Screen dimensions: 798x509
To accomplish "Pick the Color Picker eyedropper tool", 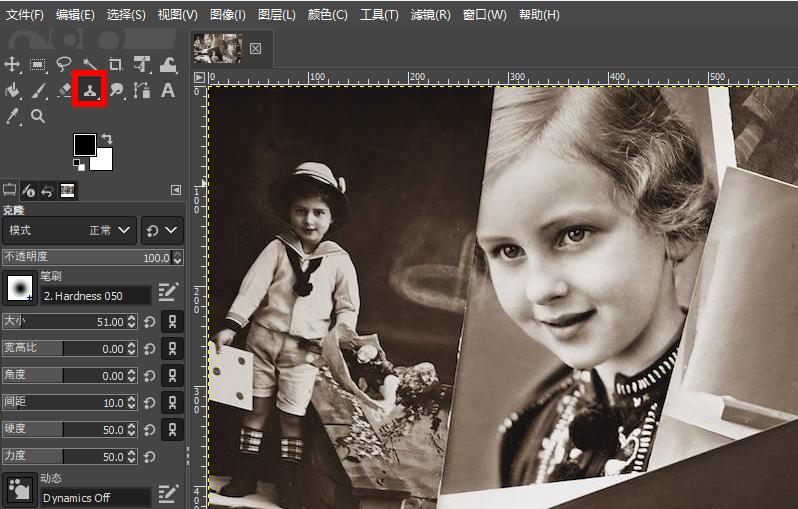I will [12, 116].
